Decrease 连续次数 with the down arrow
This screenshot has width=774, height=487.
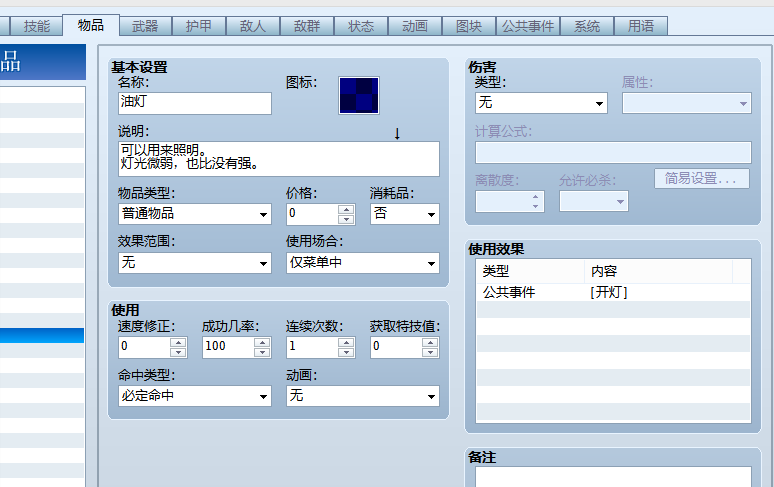tap(347, 352)
